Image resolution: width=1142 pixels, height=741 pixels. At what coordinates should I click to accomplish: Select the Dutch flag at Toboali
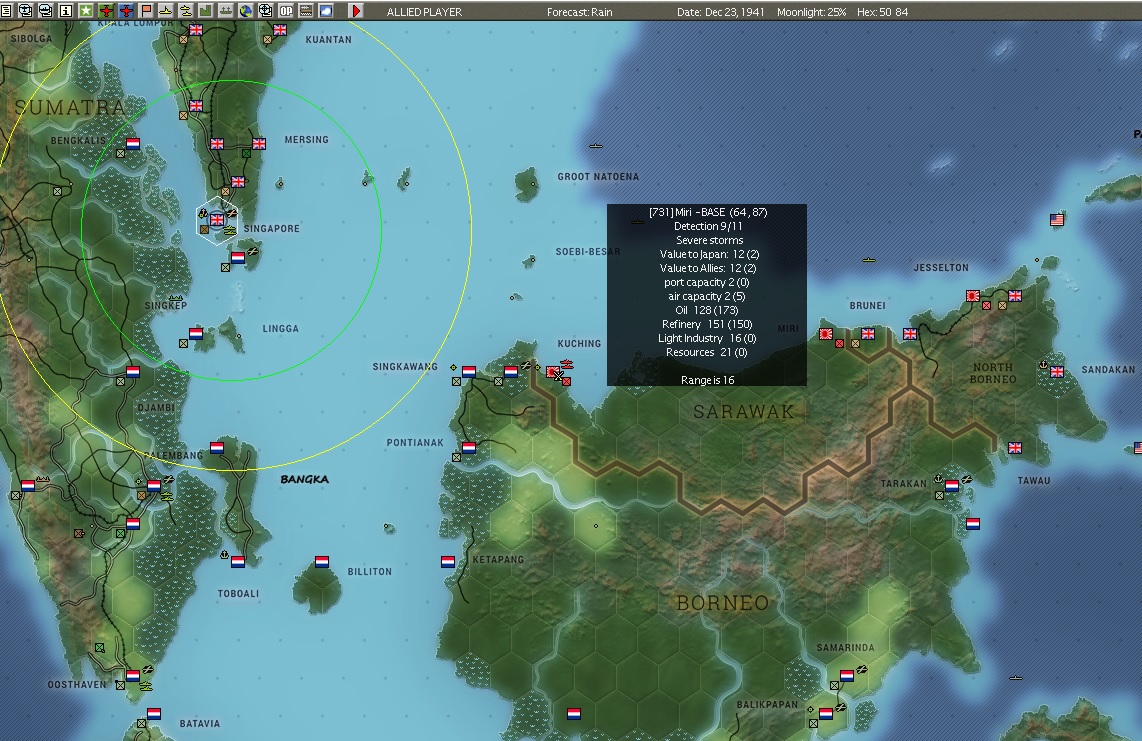tap(237, 562)
